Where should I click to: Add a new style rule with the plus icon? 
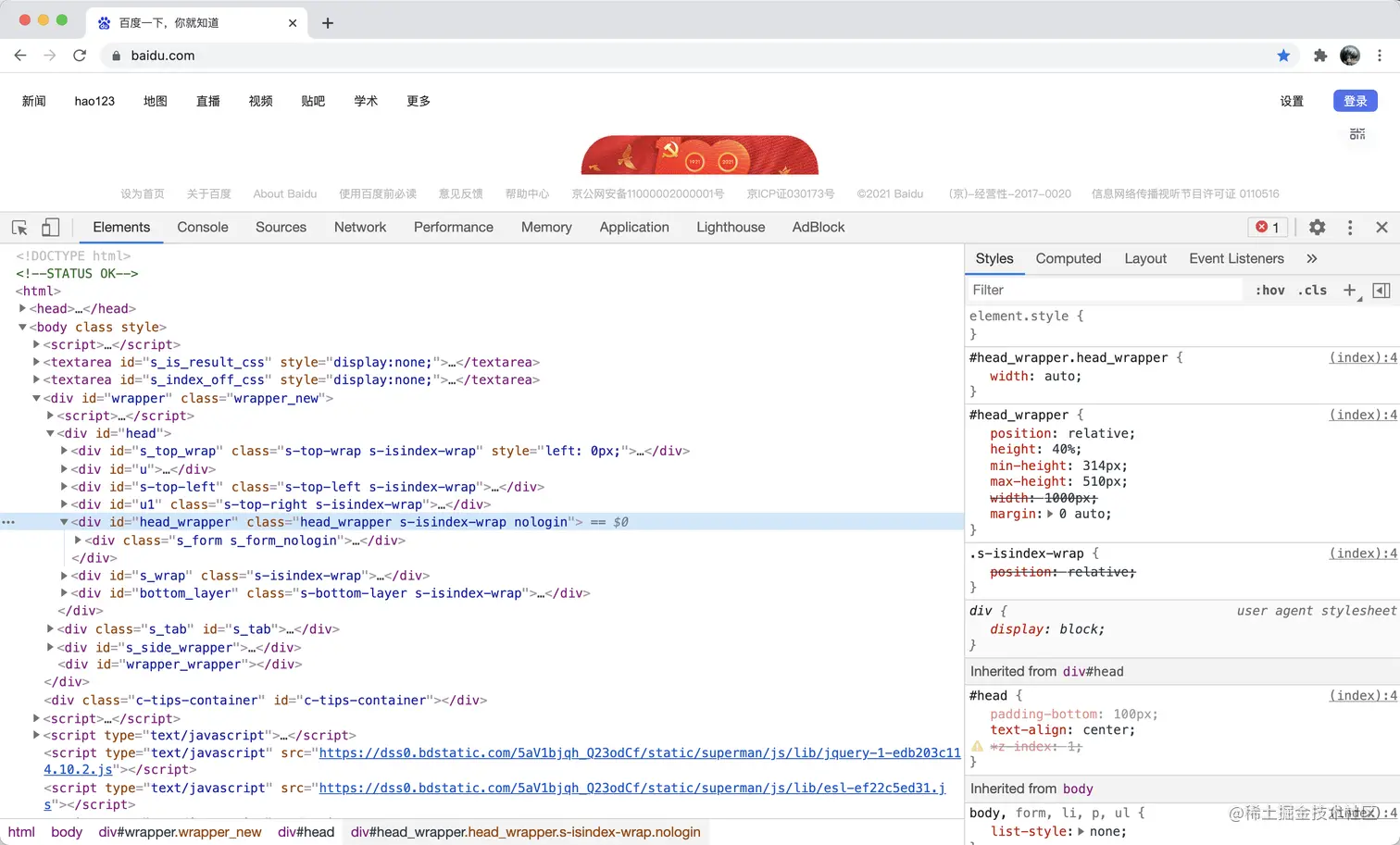coord(1350,290)
